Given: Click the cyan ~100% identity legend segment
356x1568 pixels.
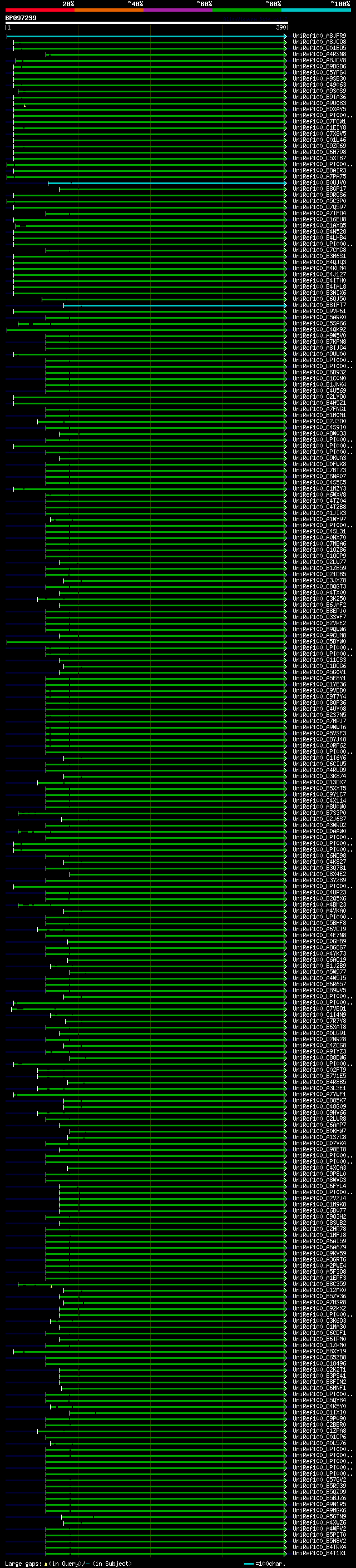Looking at the screenshot, I should tap(317, 10).
